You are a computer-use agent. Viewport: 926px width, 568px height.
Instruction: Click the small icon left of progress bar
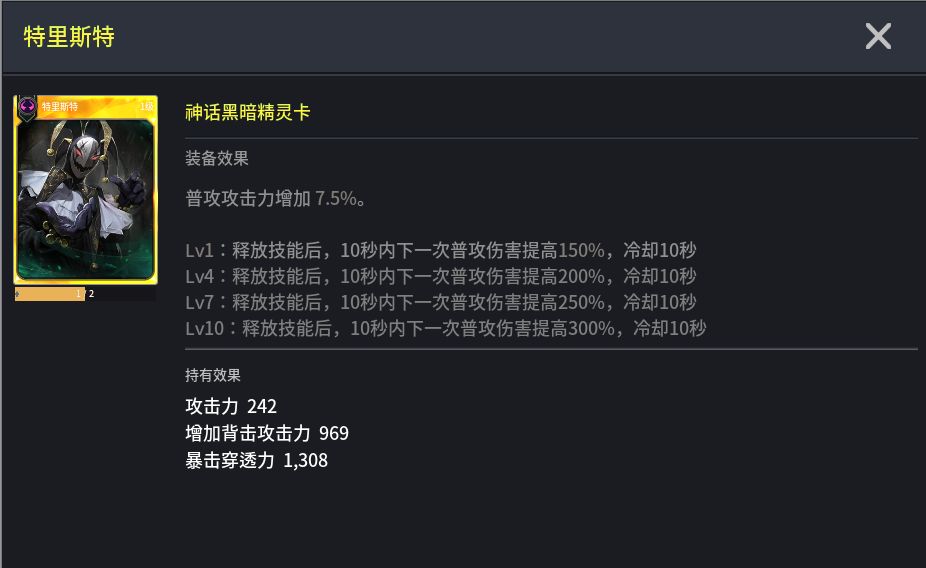(18, 294)
